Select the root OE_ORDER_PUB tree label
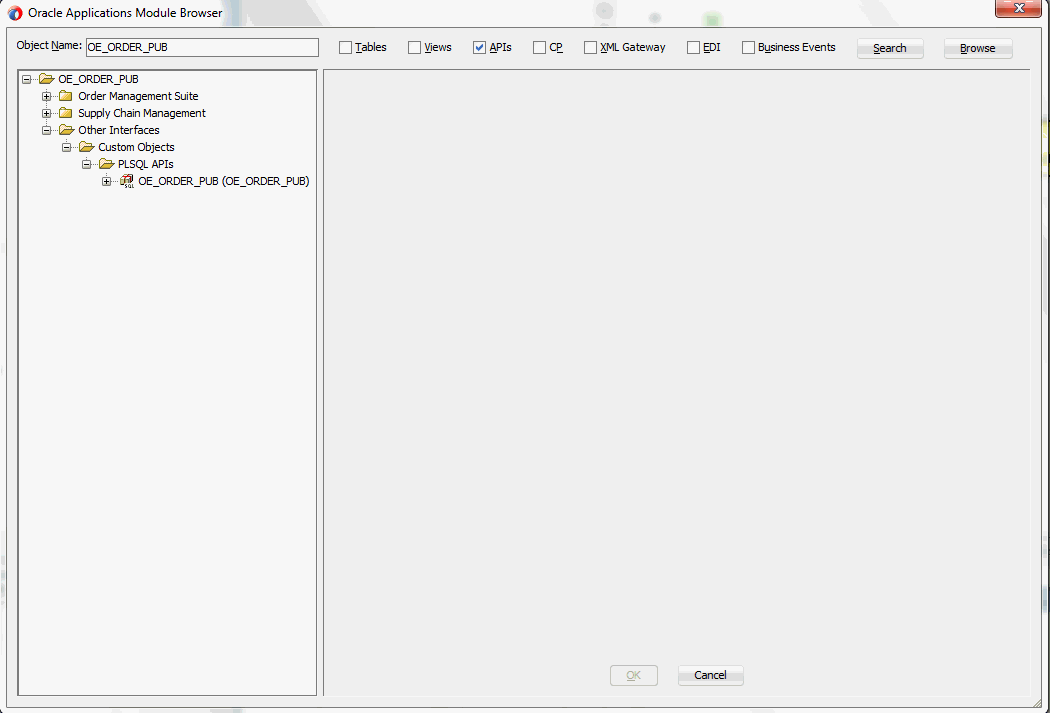 (x=98, y=79)
